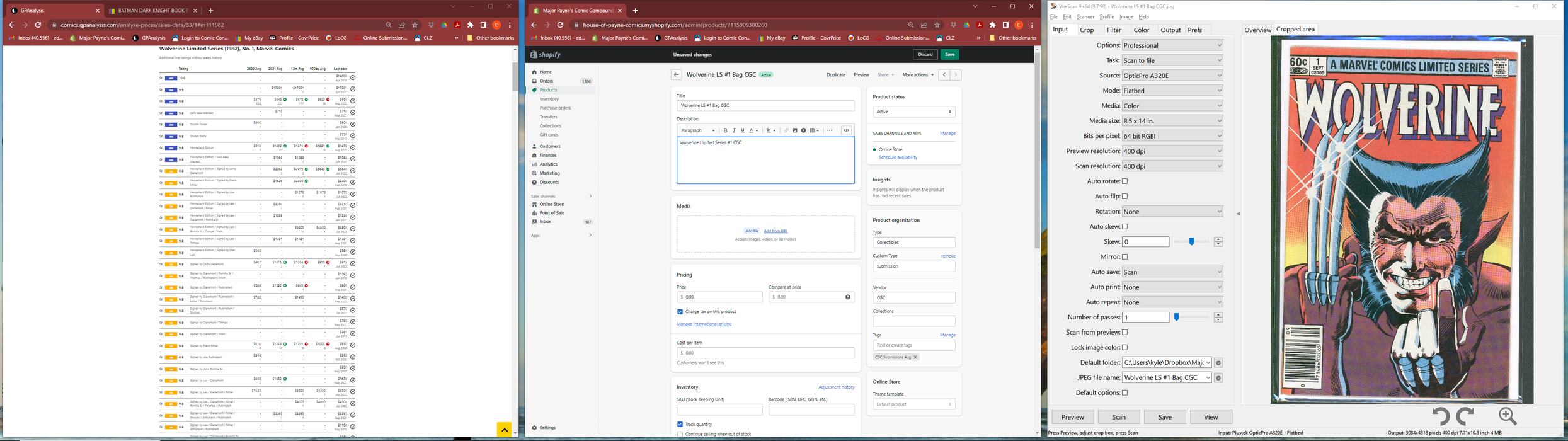This screenshot has height=441, width=1568.
Task: Expand the Paragraph style dropdown
Action: [x=698, y=130]
